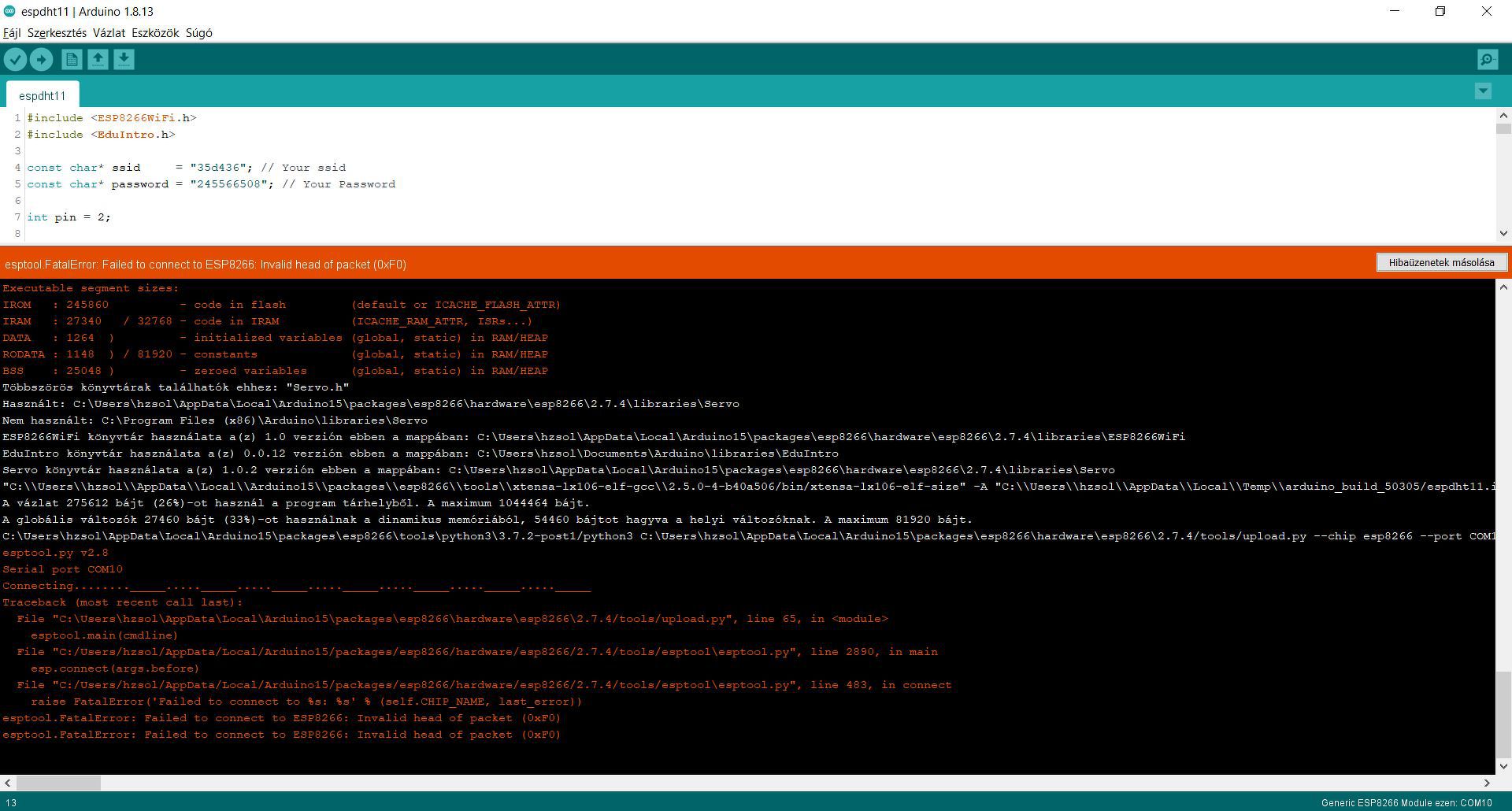Click the console scrollbar down arrow
The width and height of the screenshot is (1512, 811).
point(1503,765)
